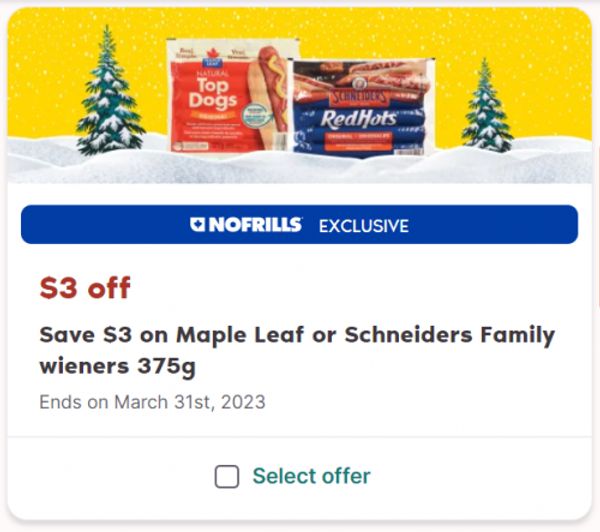Click the red $3 off heading
This screenshot has height=532, width=600.
pyautogui.click(x=85, y=288)
